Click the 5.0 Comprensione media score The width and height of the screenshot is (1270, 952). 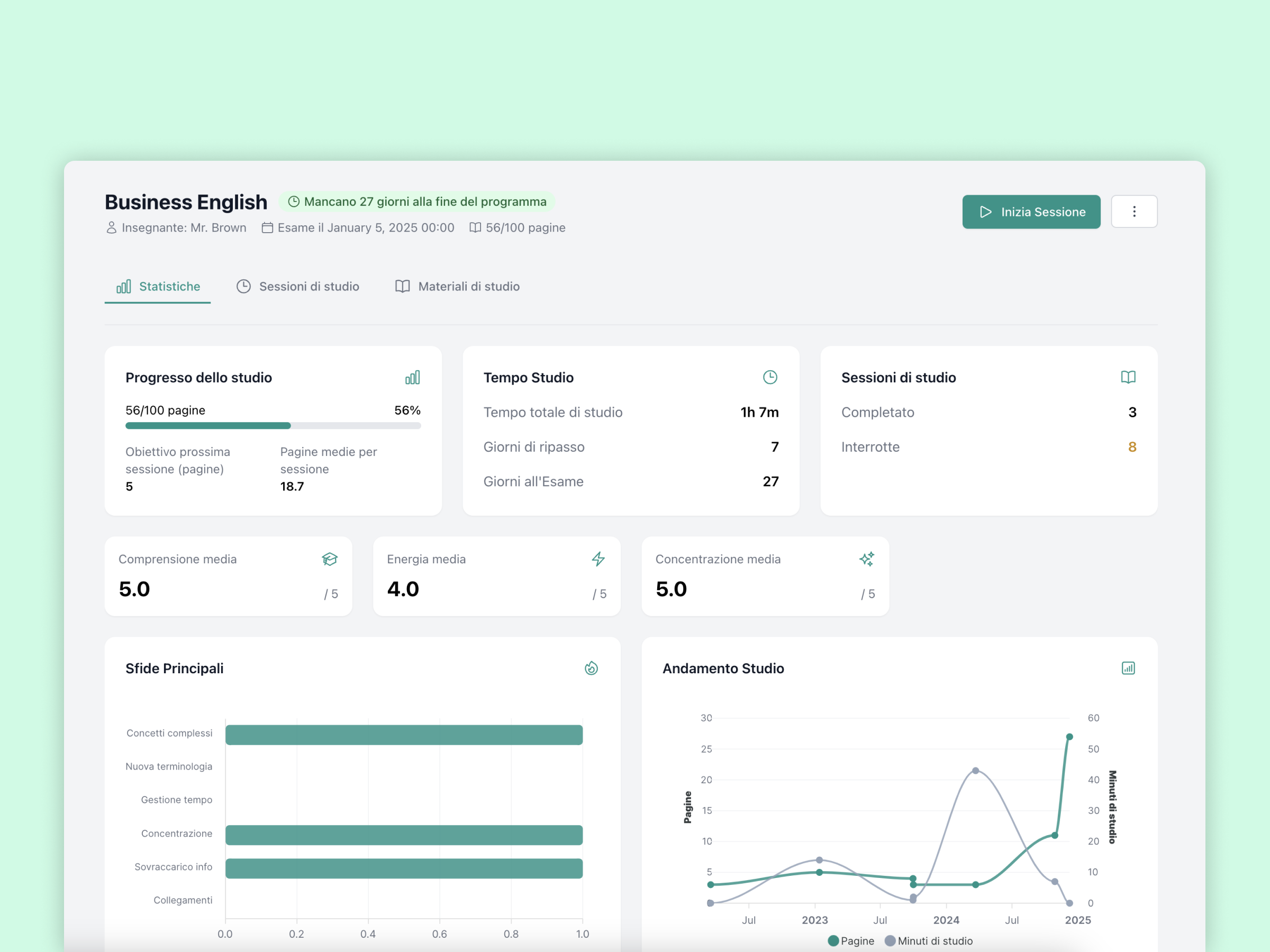pyautogui.click(x=134, y=589)
